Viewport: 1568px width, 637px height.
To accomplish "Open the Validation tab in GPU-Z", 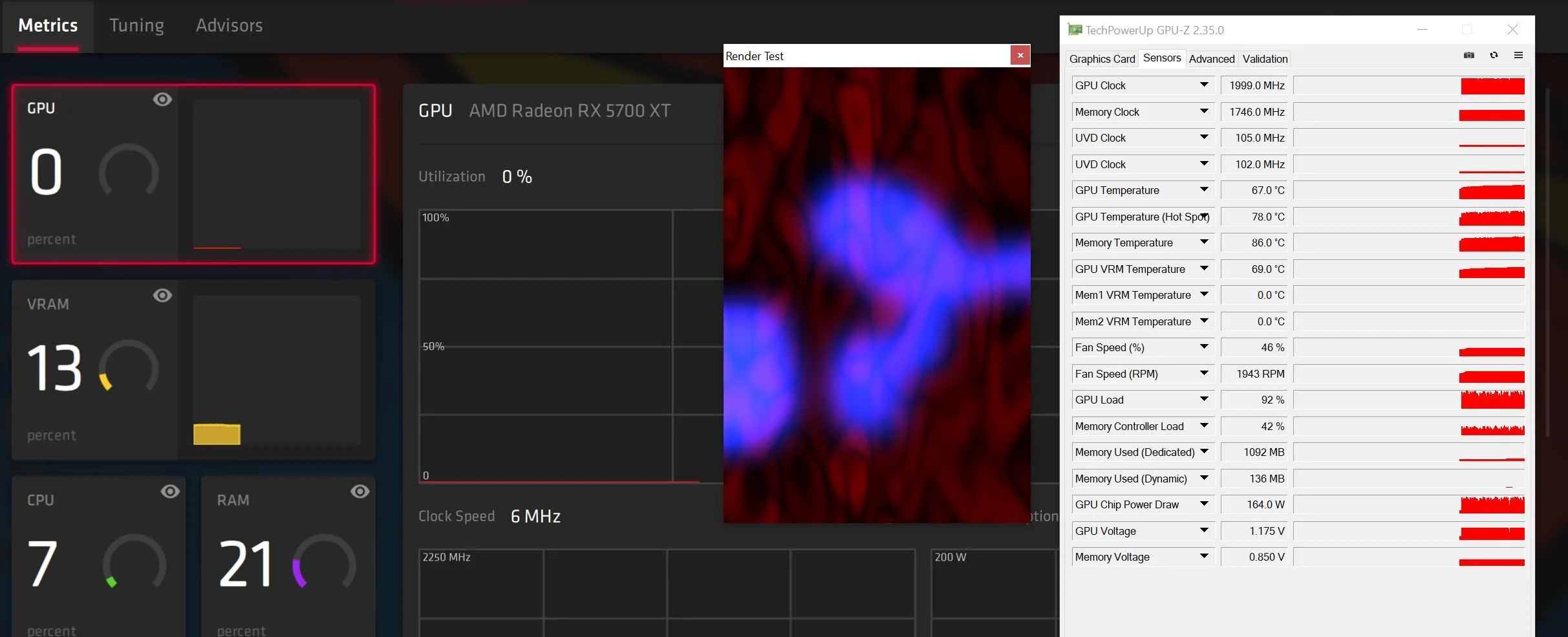I will tap(1265, 59).
